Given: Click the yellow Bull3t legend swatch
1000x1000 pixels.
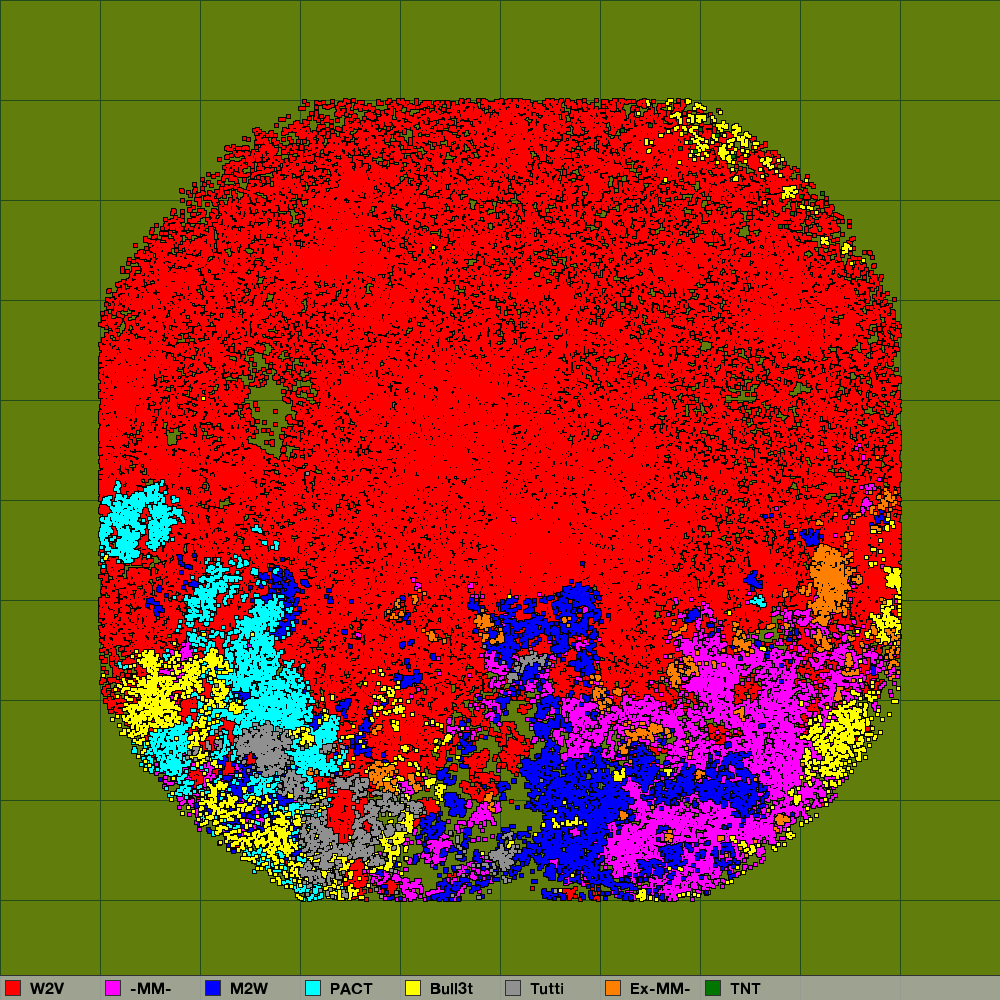Looking at the screenshot, I should (413, 988).
